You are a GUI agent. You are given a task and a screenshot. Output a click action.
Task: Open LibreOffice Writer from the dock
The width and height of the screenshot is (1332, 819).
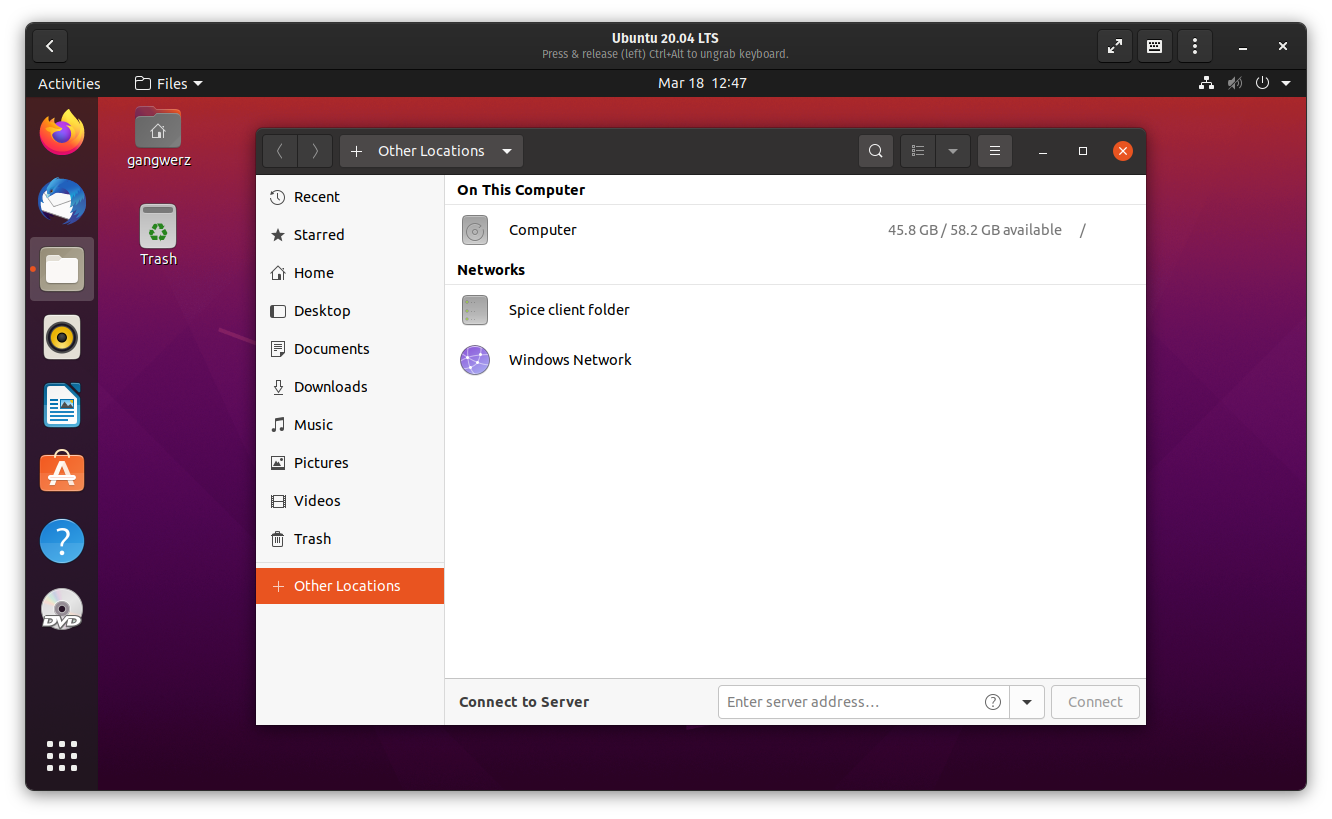pyautogui.click(x=62, y=405)
